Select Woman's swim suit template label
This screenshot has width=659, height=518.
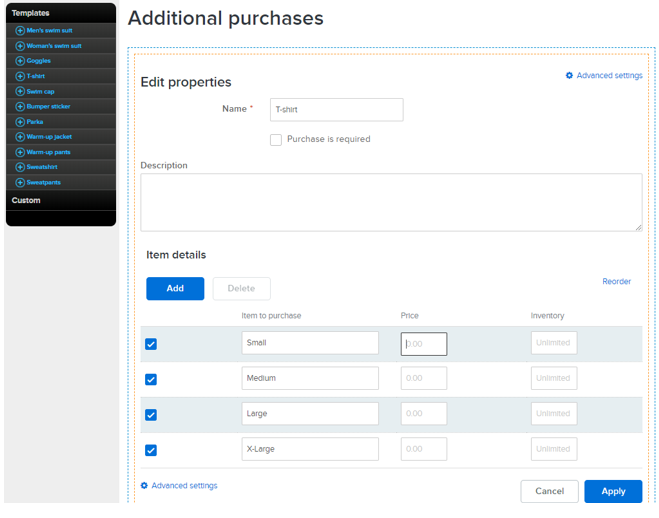pyautogui.click(x=54, y=46)
